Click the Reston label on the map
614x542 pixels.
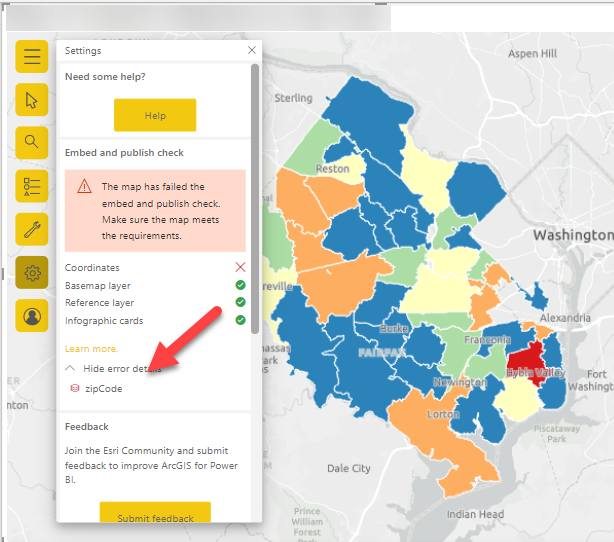[x=332, y=169]
